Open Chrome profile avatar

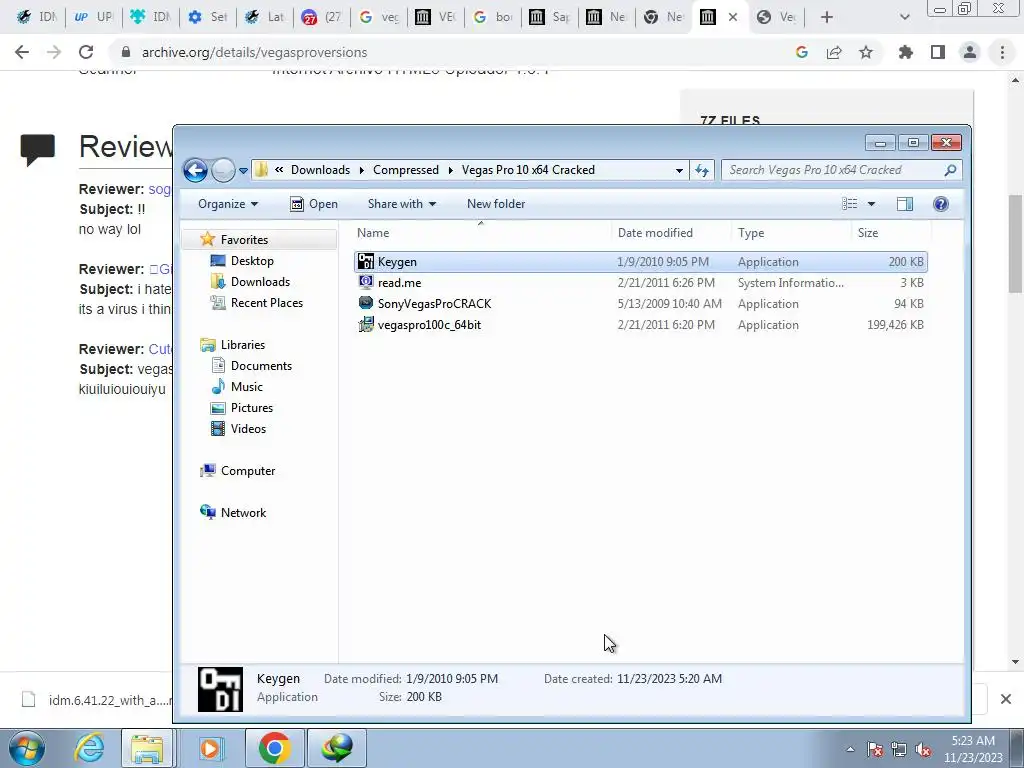coord(970,52)
